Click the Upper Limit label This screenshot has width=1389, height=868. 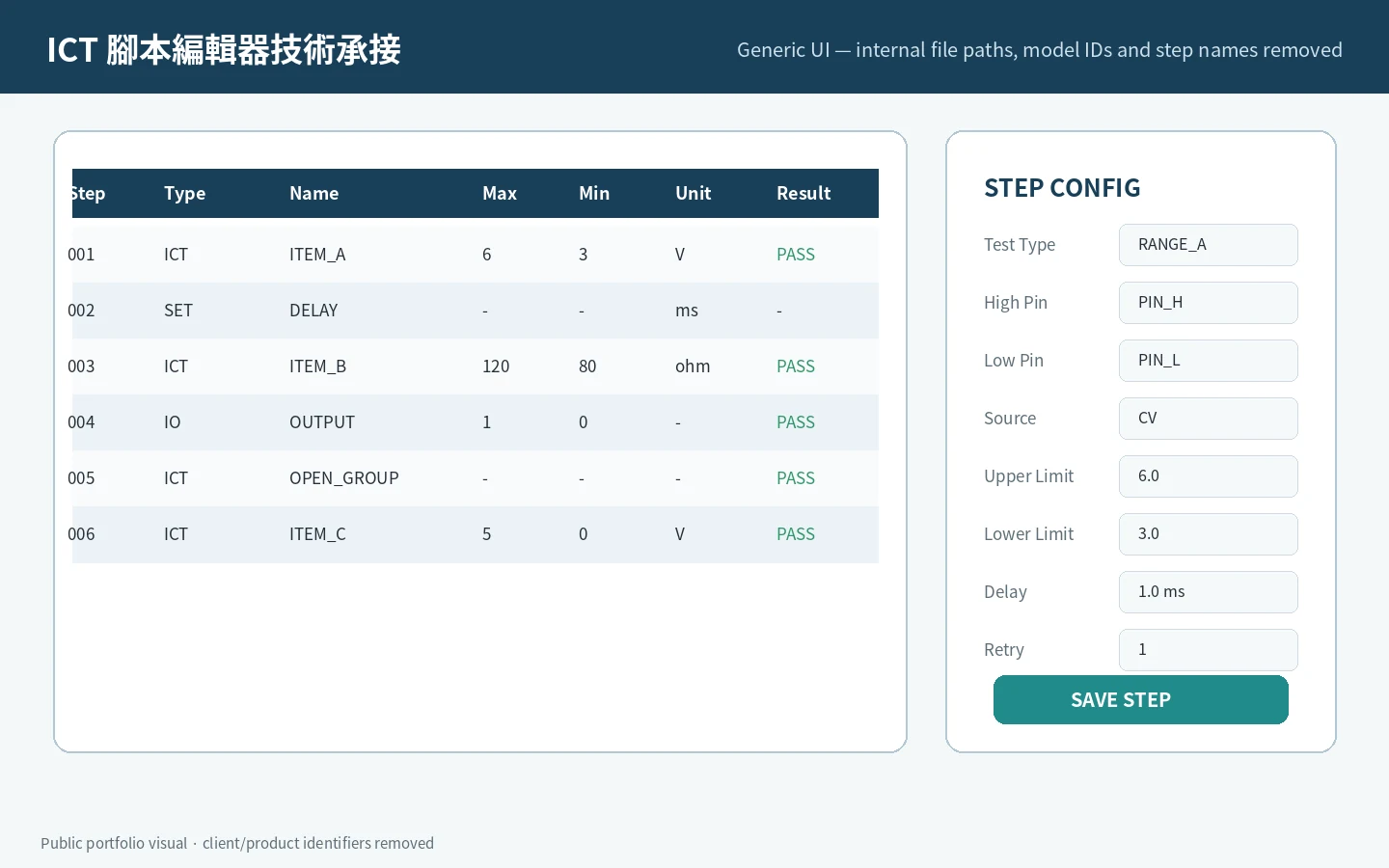click(x=1028, y=476)
